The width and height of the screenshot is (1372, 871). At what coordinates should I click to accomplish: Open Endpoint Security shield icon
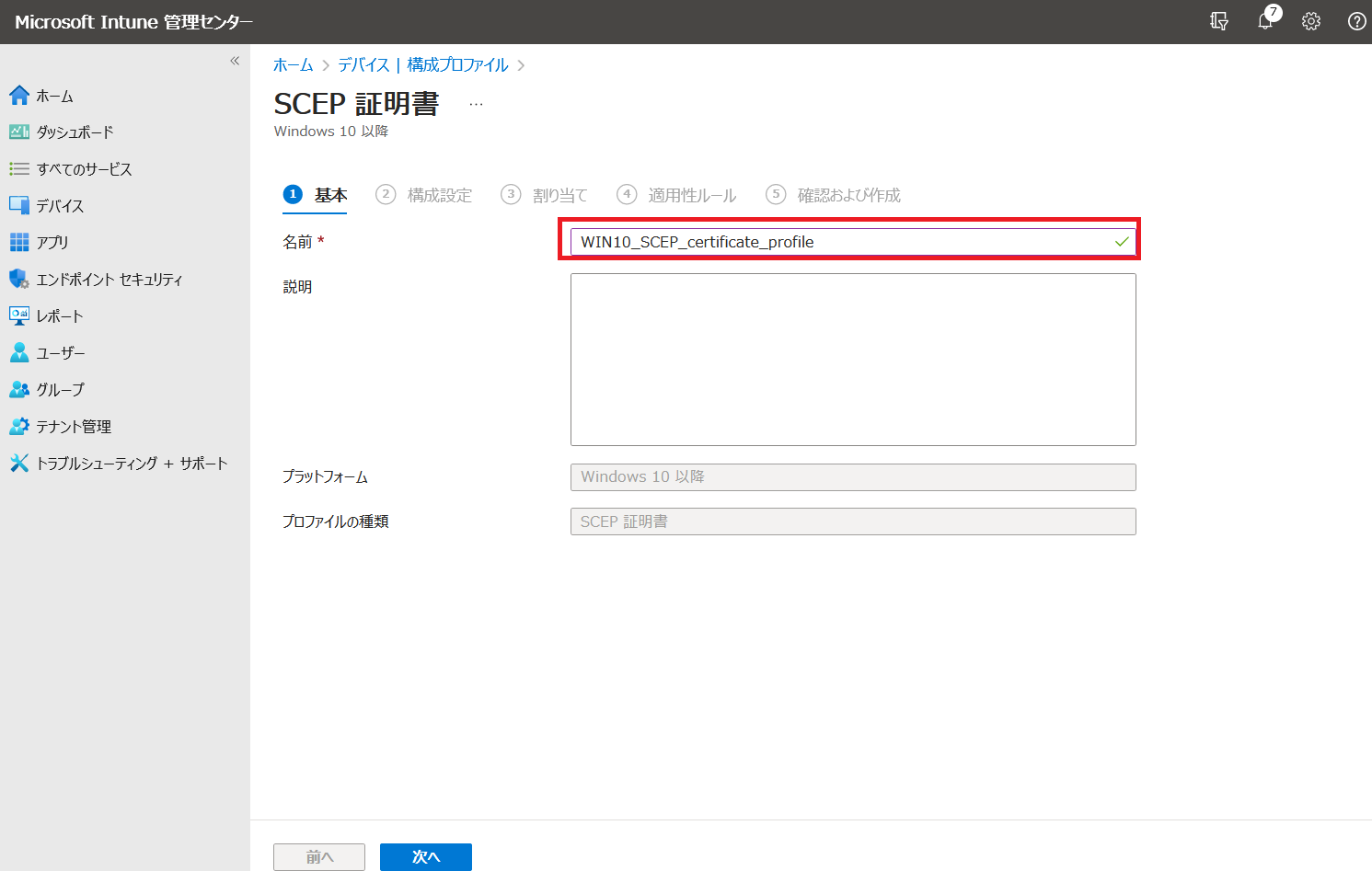19,279
